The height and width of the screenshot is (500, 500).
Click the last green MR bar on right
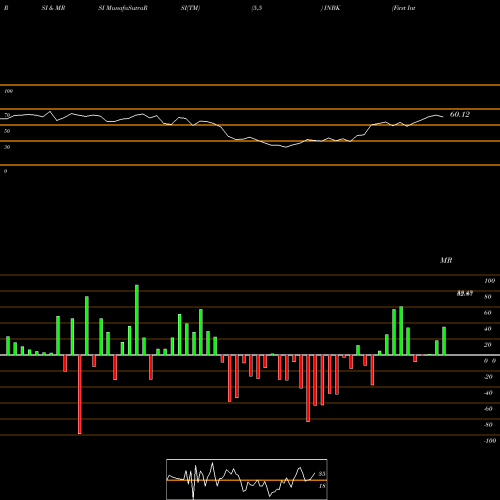(444, 341)
